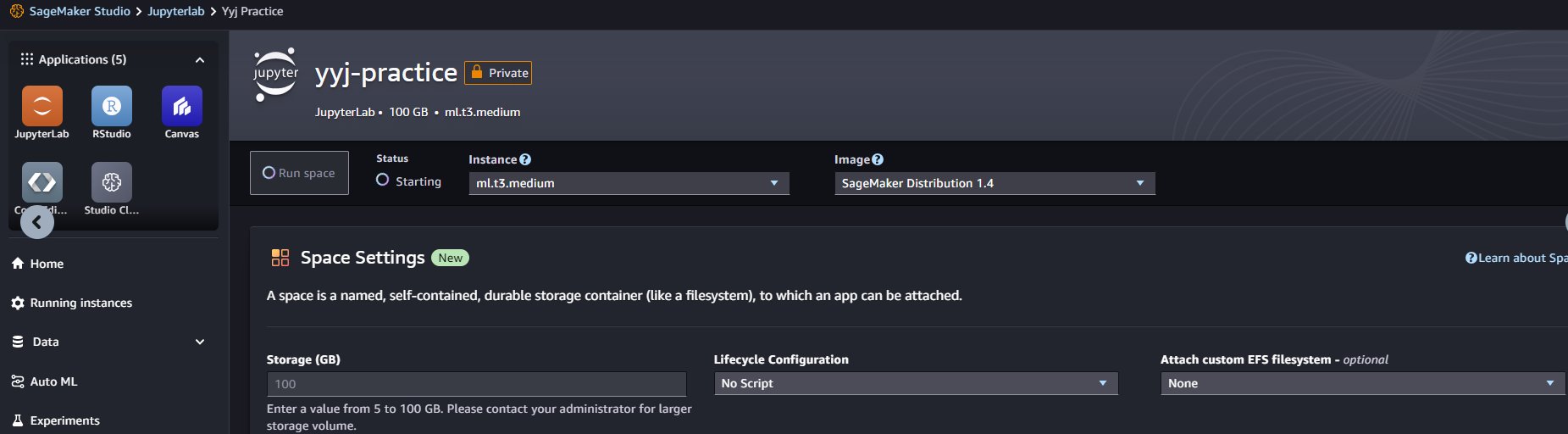Screen dimensions: 1568x434
Task: Click the Instance help question icon
Action: pyautogui.click(x=525, y=159)
